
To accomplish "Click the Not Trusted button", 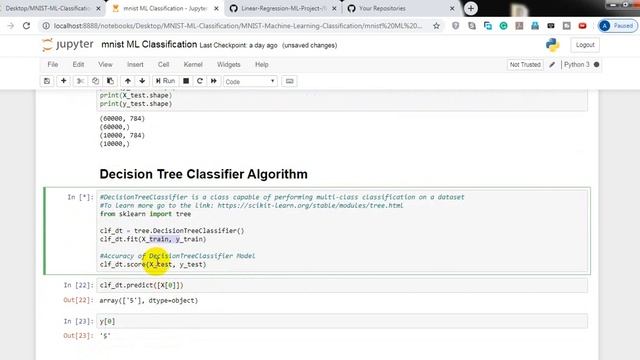I will (x=525, y=64).
